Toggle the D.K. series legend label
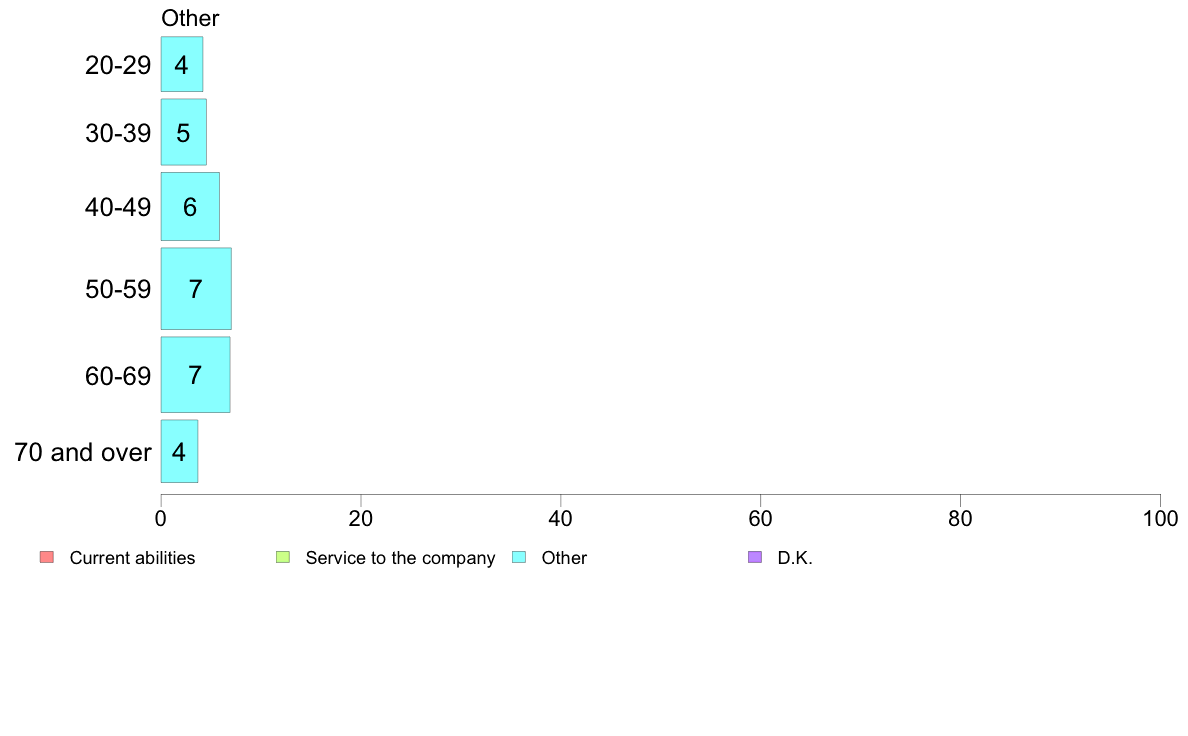Screen dimensions: 1188x736 click(795, 558)
